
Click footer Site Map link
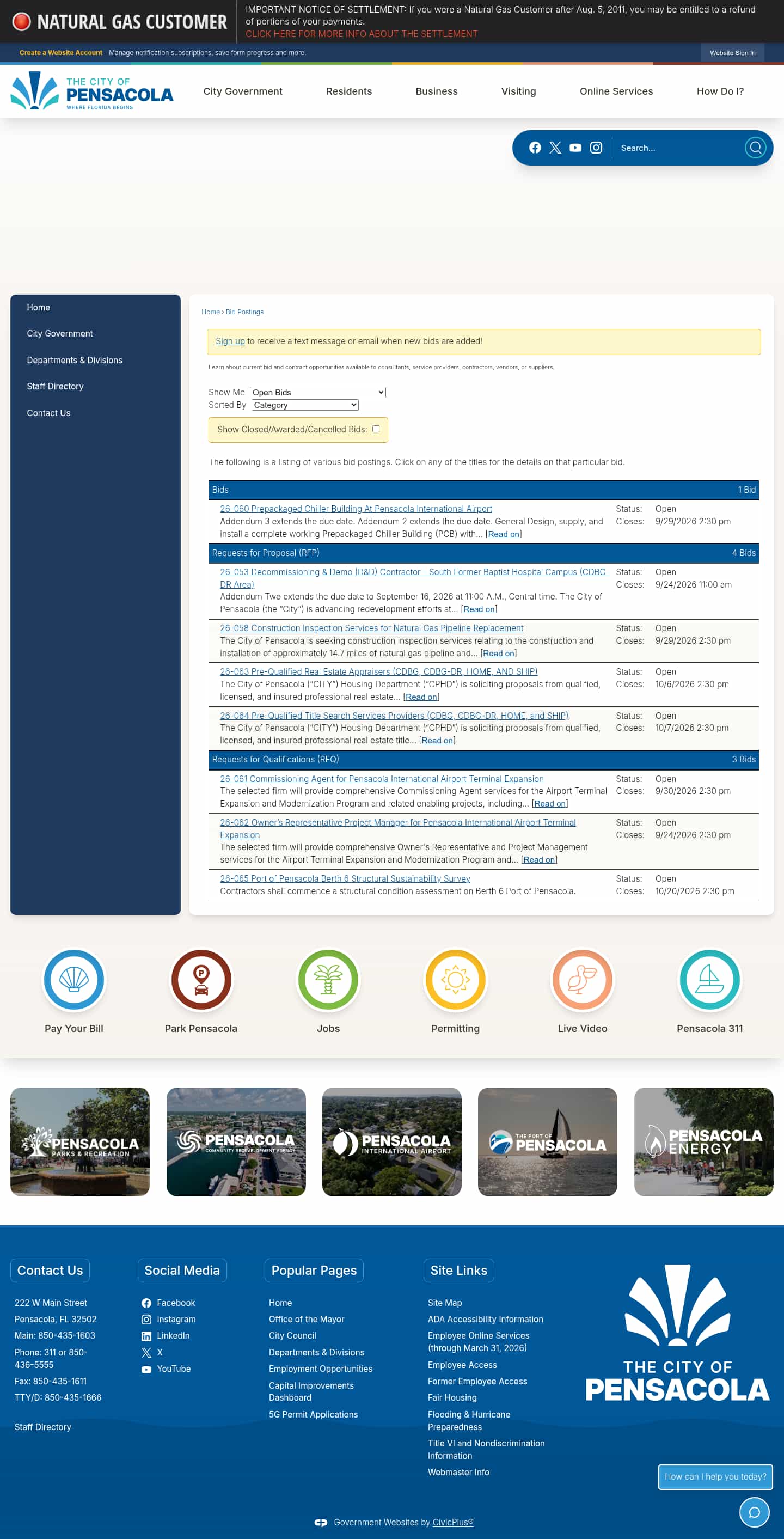[x=445, y=1303]
